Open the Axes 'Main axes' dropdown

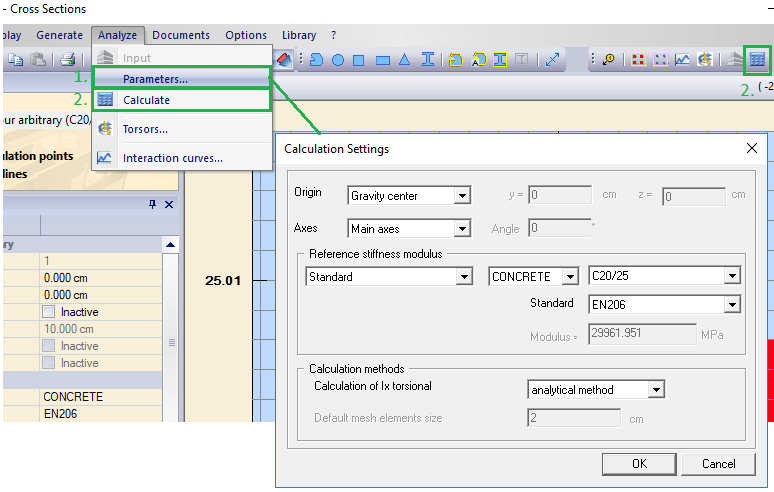coord(461,229)
